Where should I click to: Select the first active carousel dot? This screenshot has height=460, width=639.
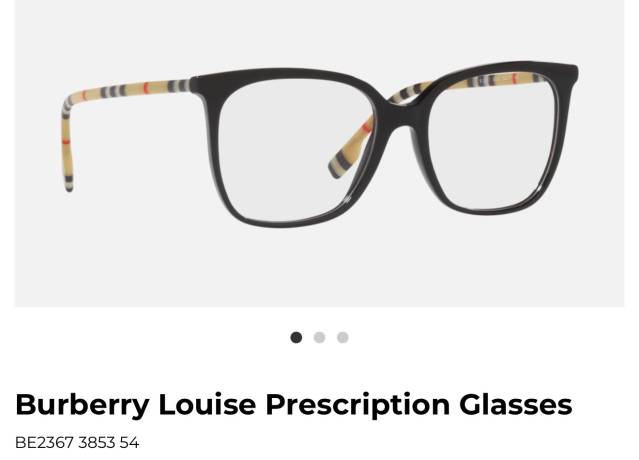tap(296, 337)
